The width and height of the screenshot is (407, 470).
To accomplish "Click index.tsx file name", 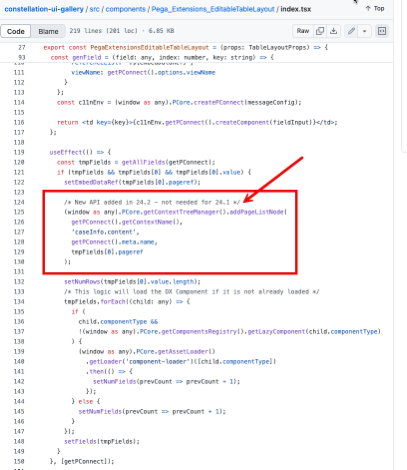I will [x=296, y=9].
